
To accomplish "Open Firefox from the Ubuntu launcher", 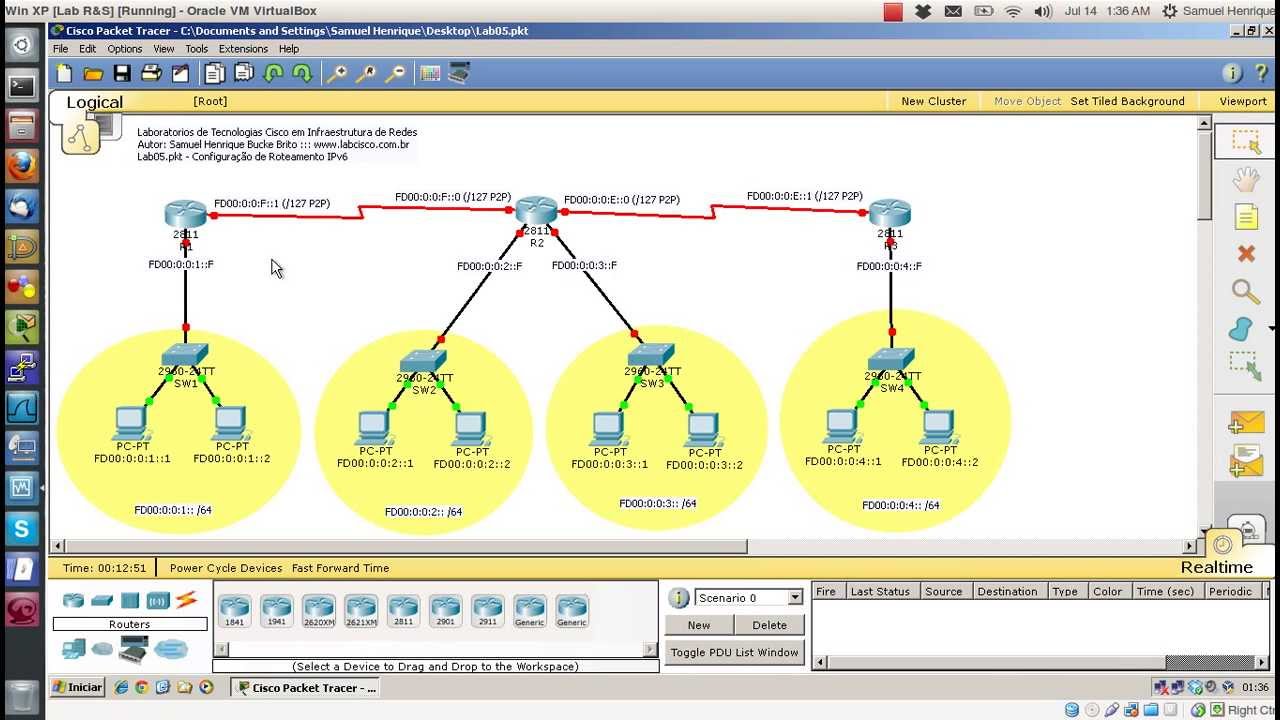I will (22, 166).
